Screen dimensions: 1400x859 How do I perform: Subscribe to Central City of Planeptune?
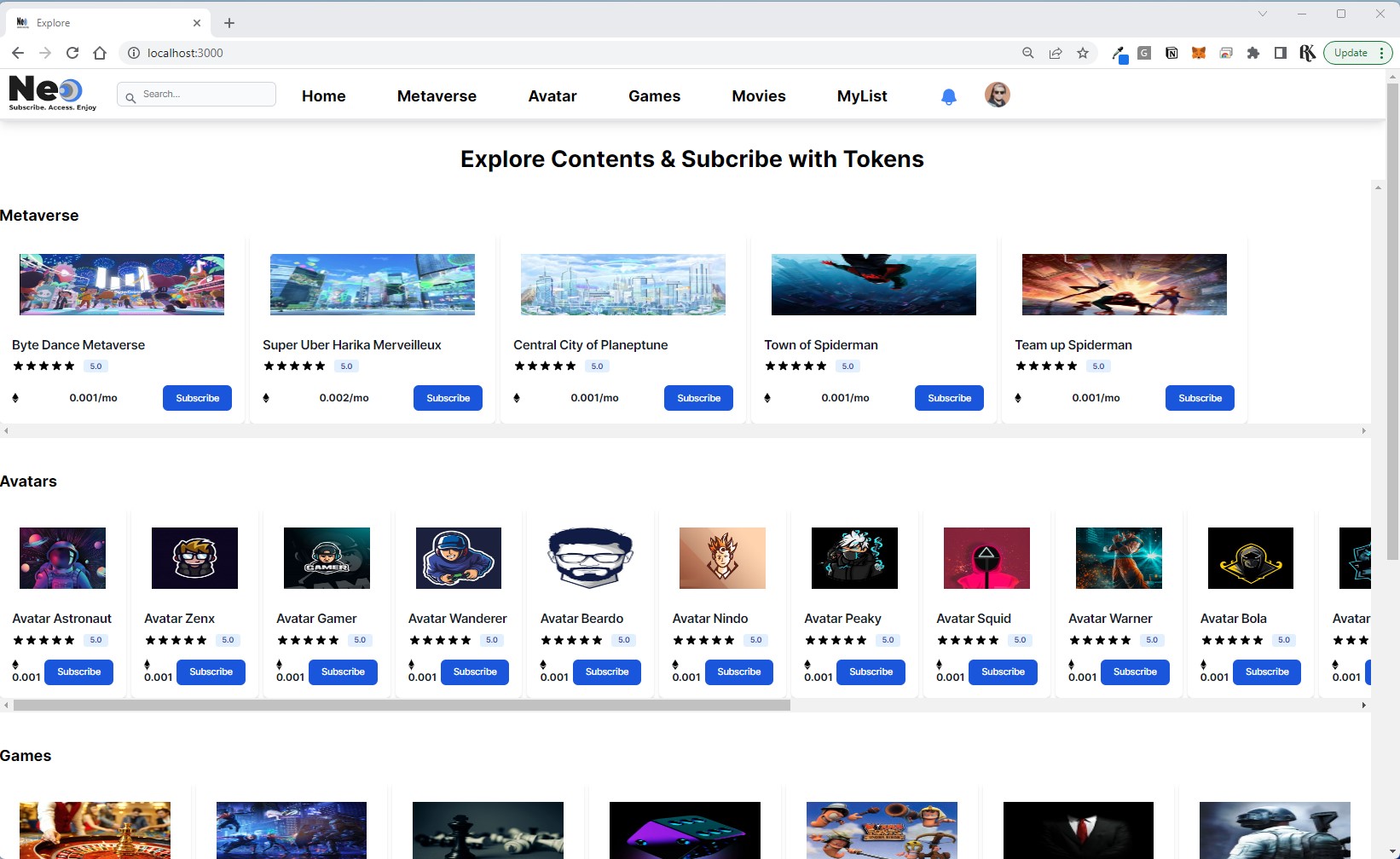698,398
